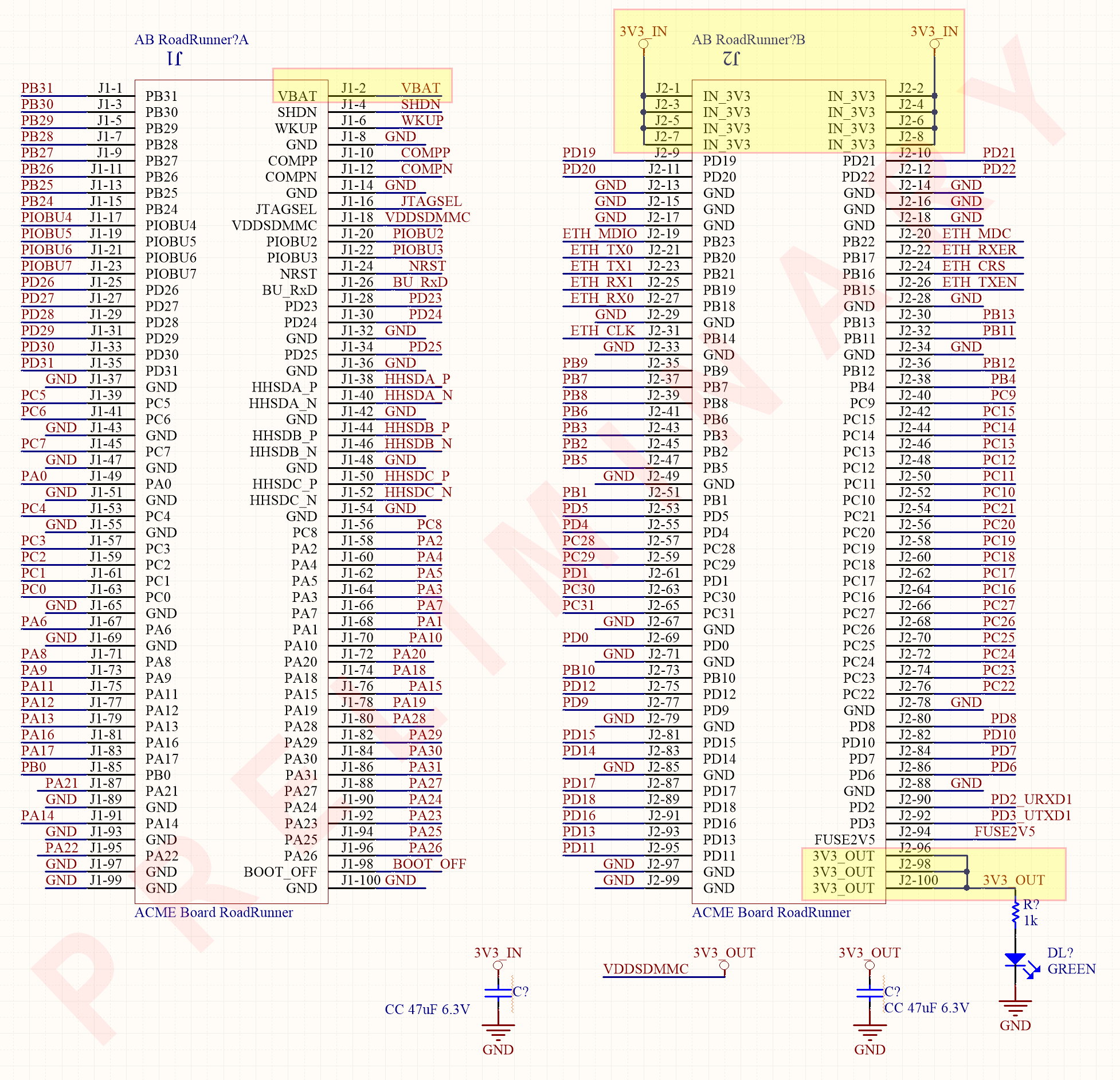Screen dimensions: 1120x1080
Task: Select the COMPP net label beside J1-10
Action: point(425,152)
